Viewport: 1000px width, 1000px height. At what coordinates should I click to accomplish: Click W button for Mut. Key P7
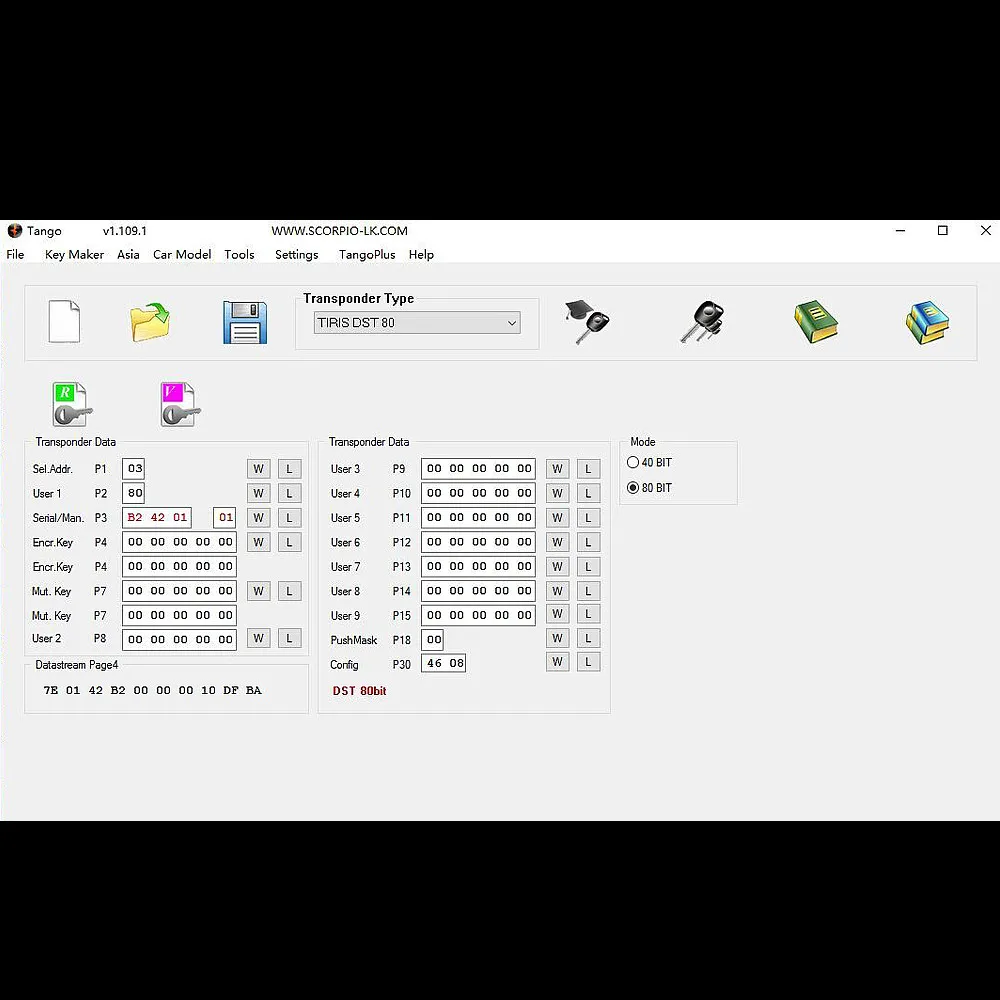point(258,591)
